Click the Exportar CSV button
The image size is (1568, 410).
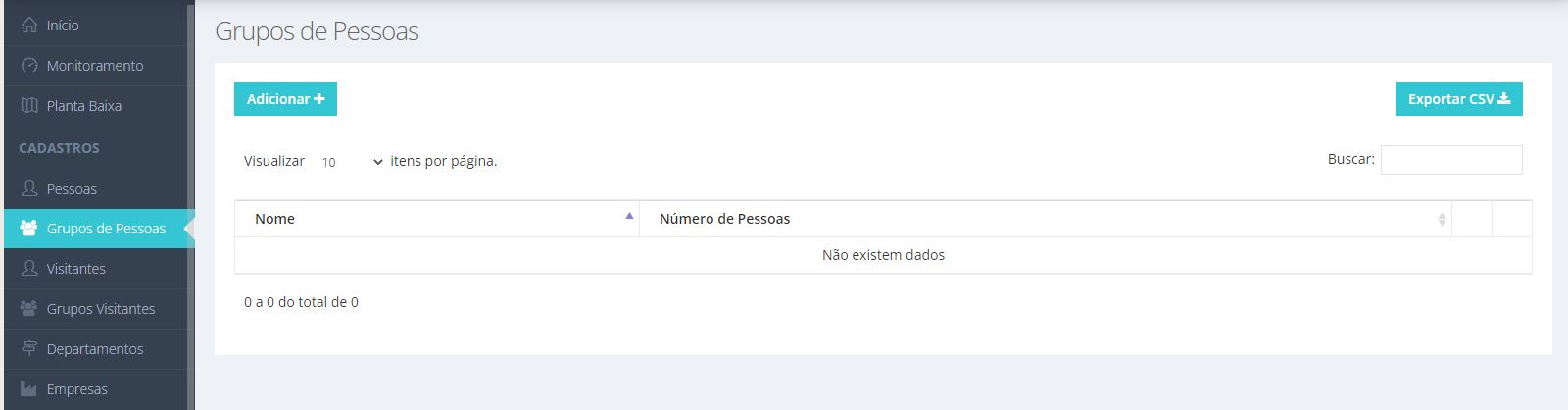coord(1458,99)
